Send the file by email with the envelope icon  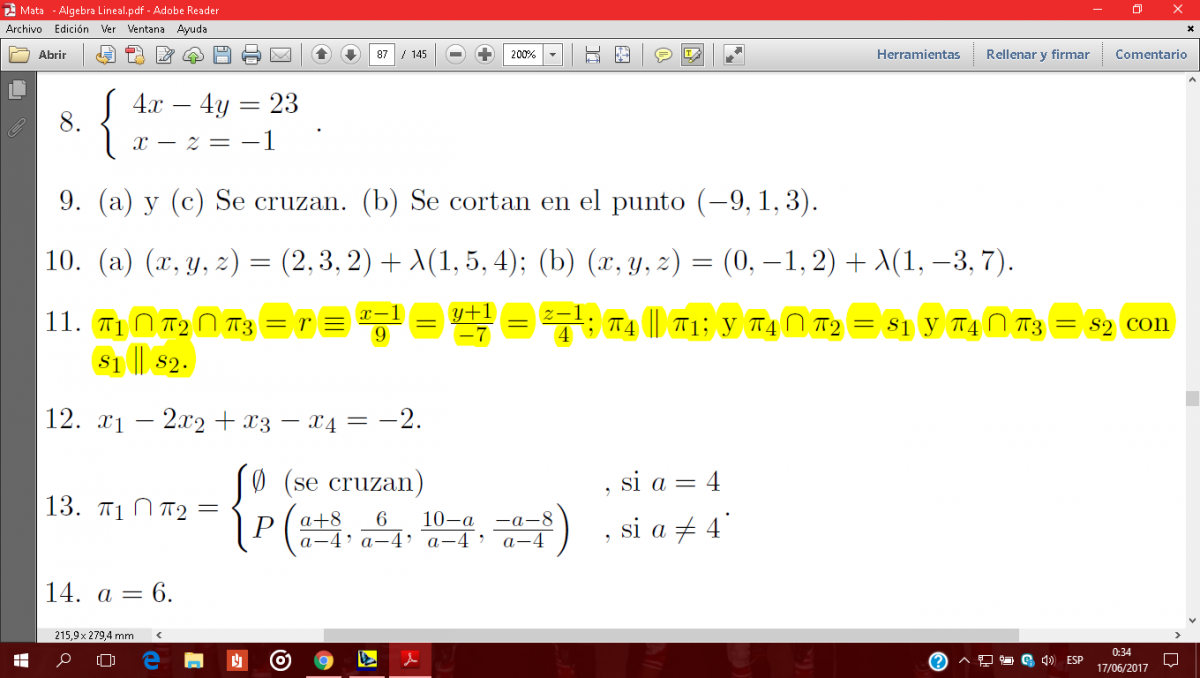pos(281,55)
